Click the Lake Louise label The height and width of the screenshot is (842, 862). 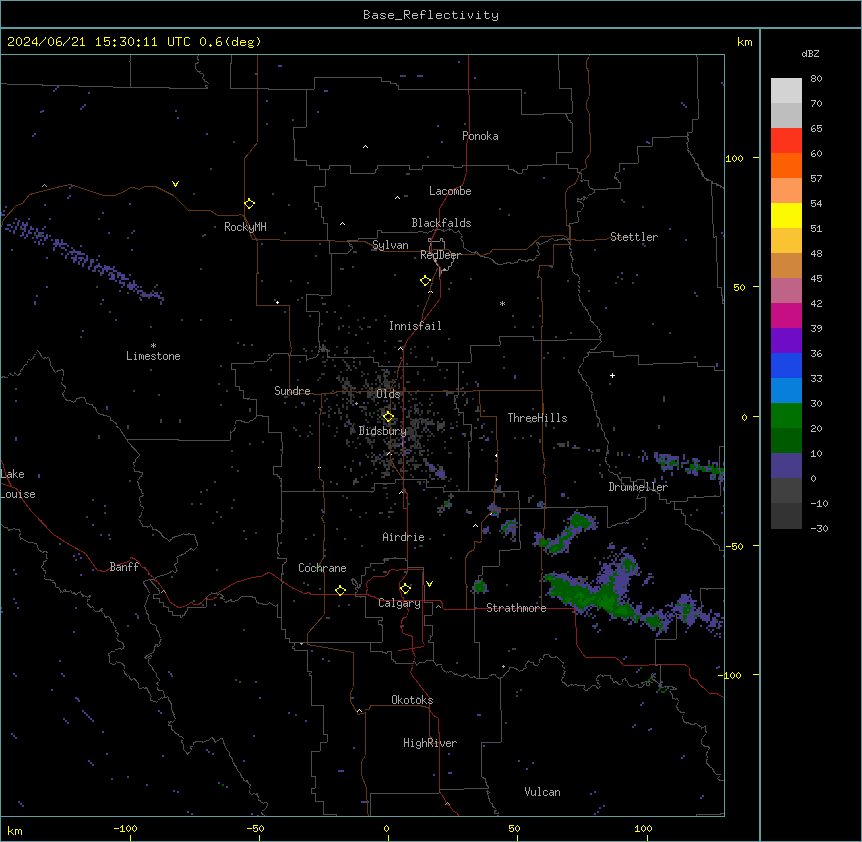[x=18, y=484]
